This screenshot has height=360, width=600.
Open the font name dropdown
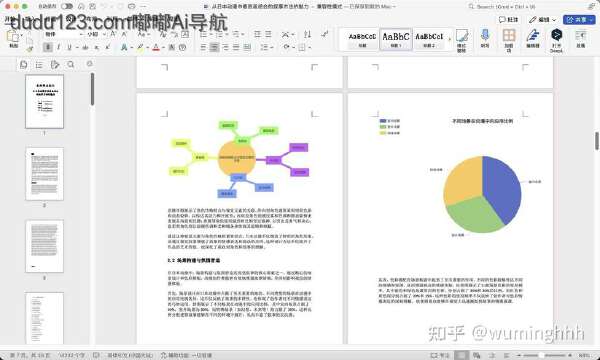coord(64,34)
